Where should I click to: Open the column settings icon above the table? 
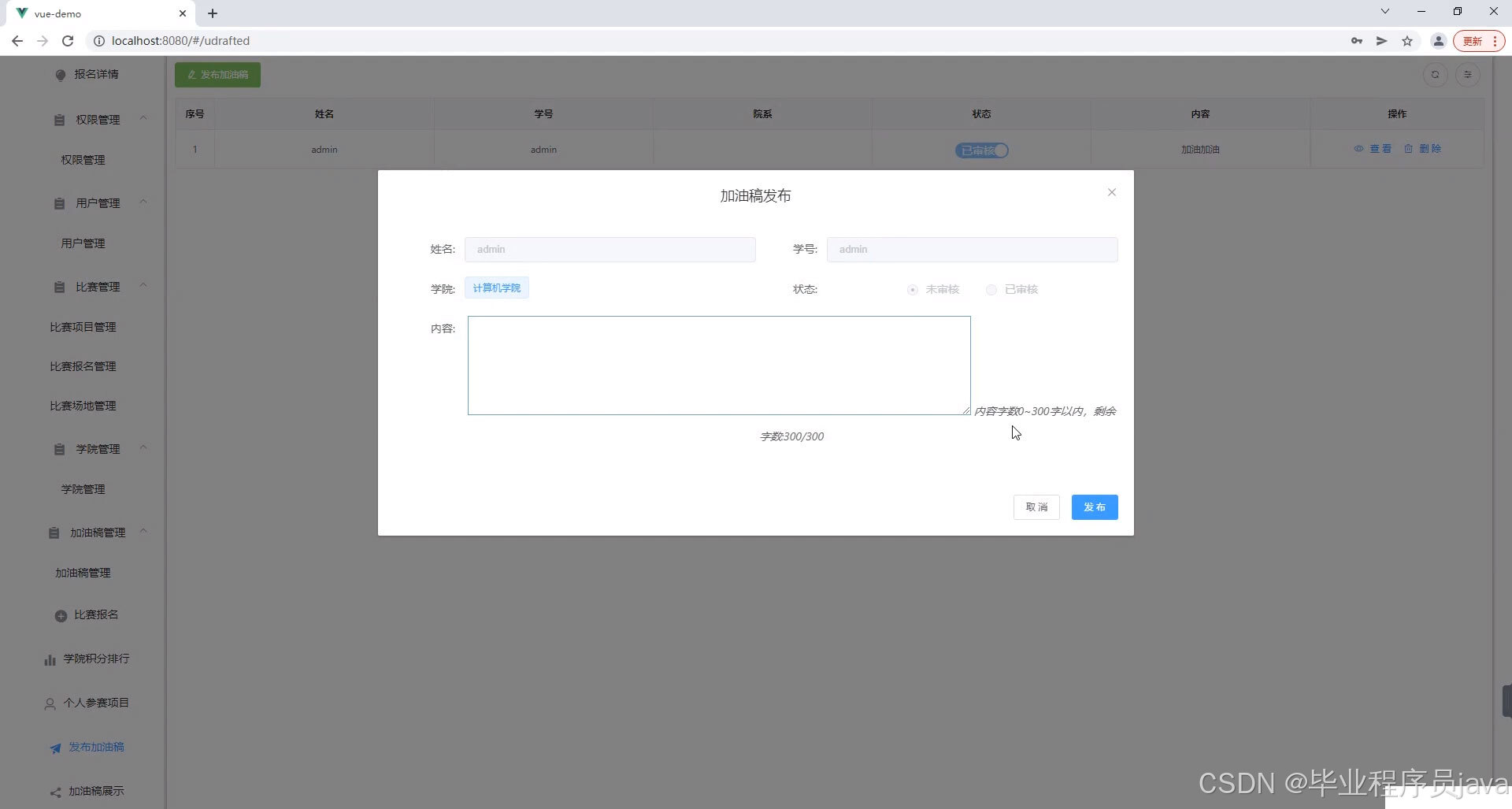tap(1468, 75)
